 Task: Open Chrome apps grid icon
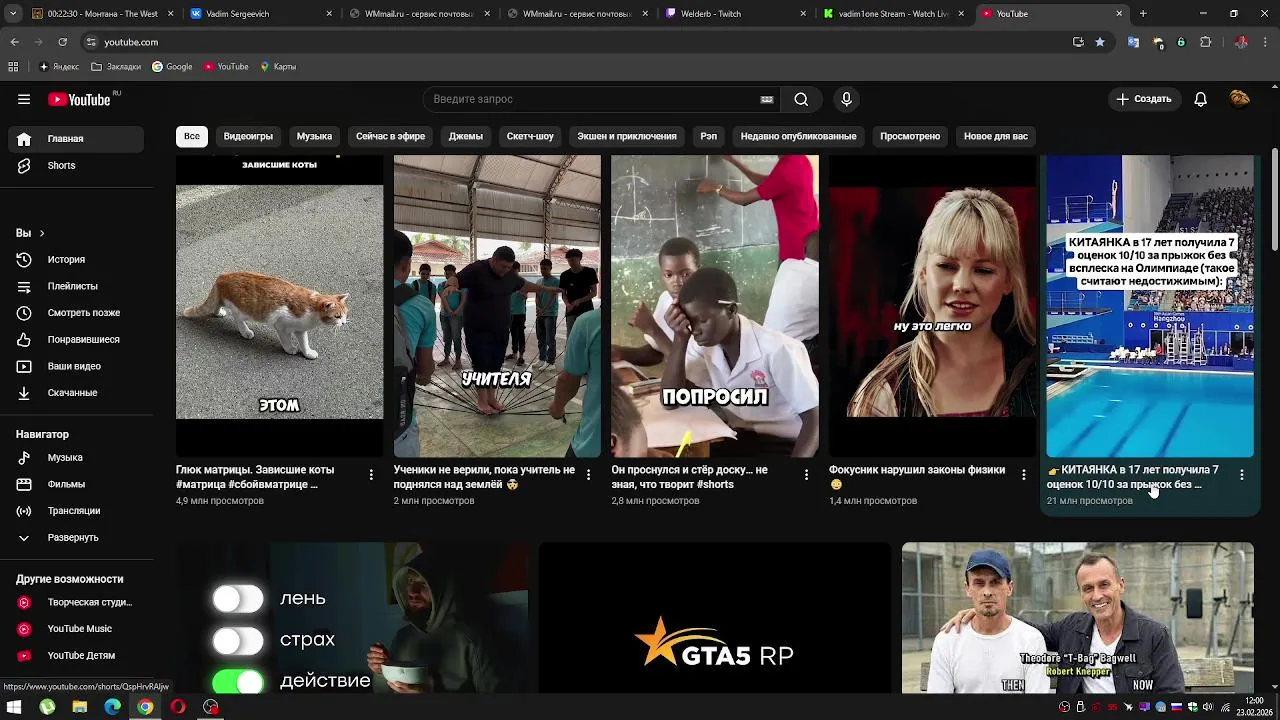click(13, 67)
